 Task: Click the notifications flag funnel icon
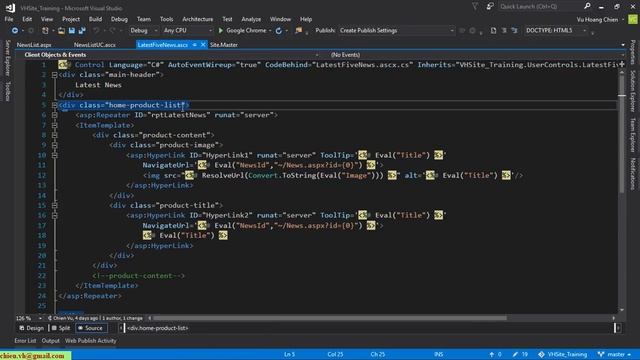[475, 6]
